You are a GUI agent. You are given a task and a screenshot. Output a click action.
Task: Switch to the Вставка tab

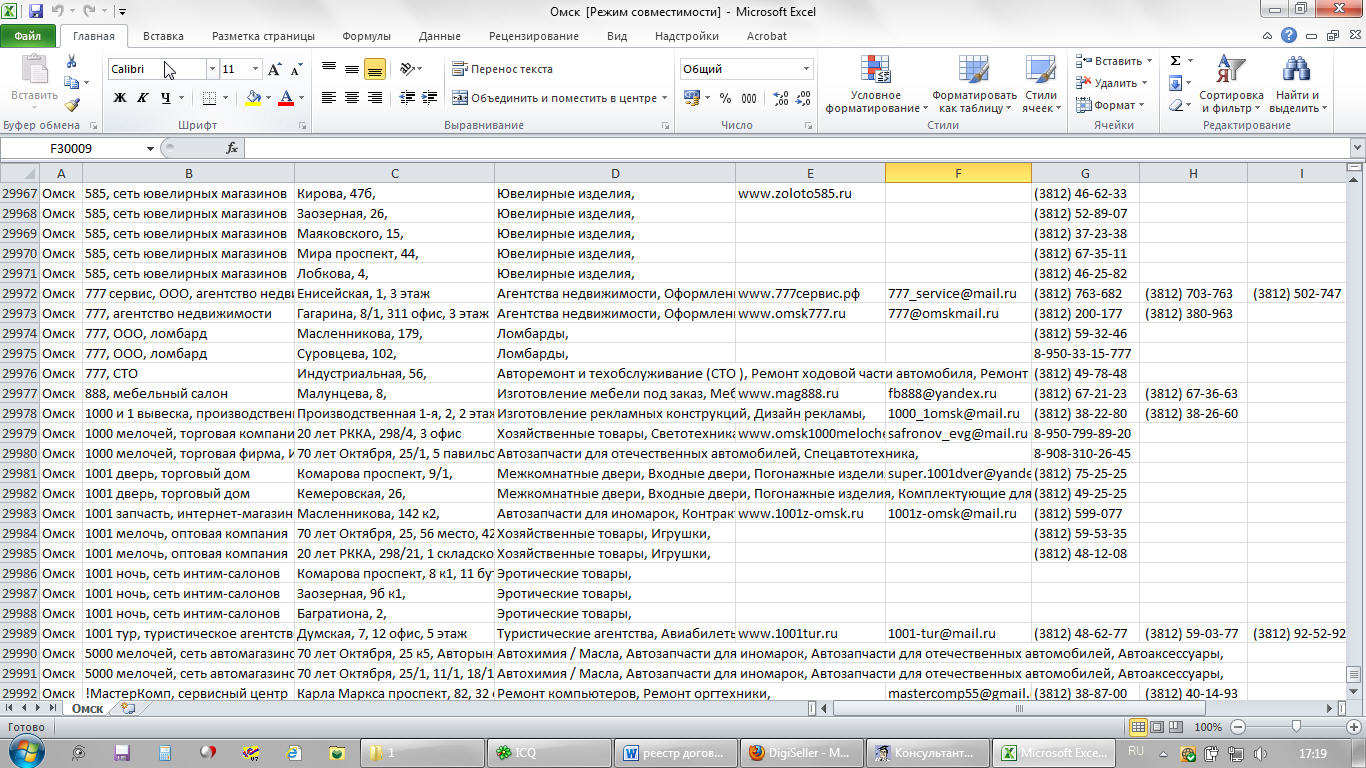pyautogui.click(x=163, y=36)
